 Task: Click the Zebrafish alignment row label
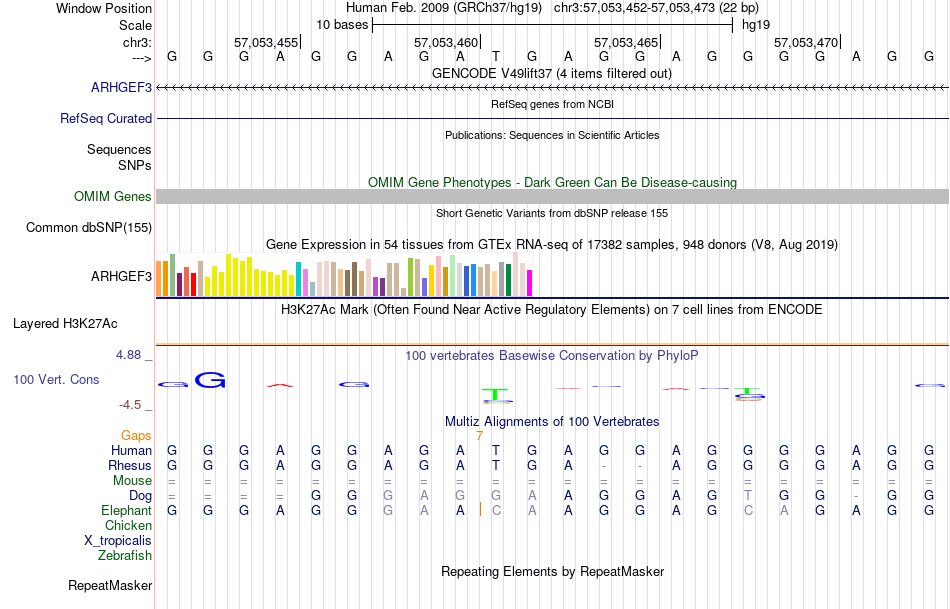tap(125, 555)
